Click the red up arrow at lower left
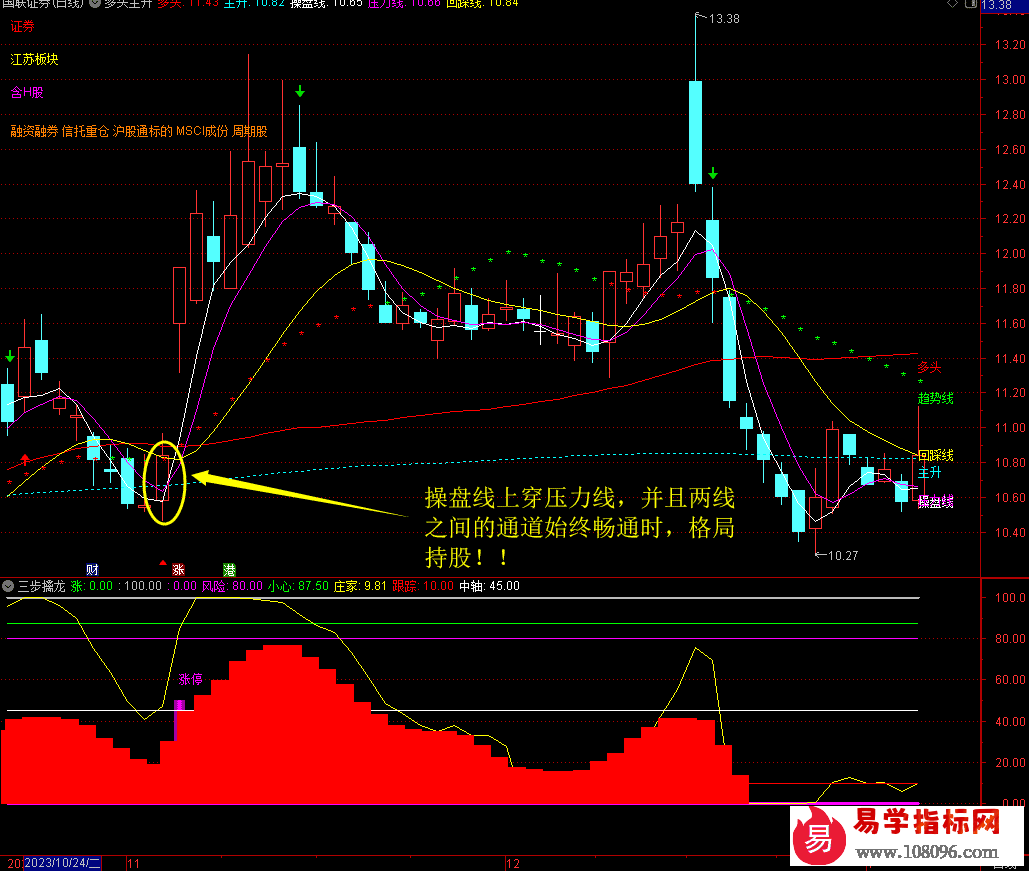Screen dimensions: 1029x871 click(25, 458)
